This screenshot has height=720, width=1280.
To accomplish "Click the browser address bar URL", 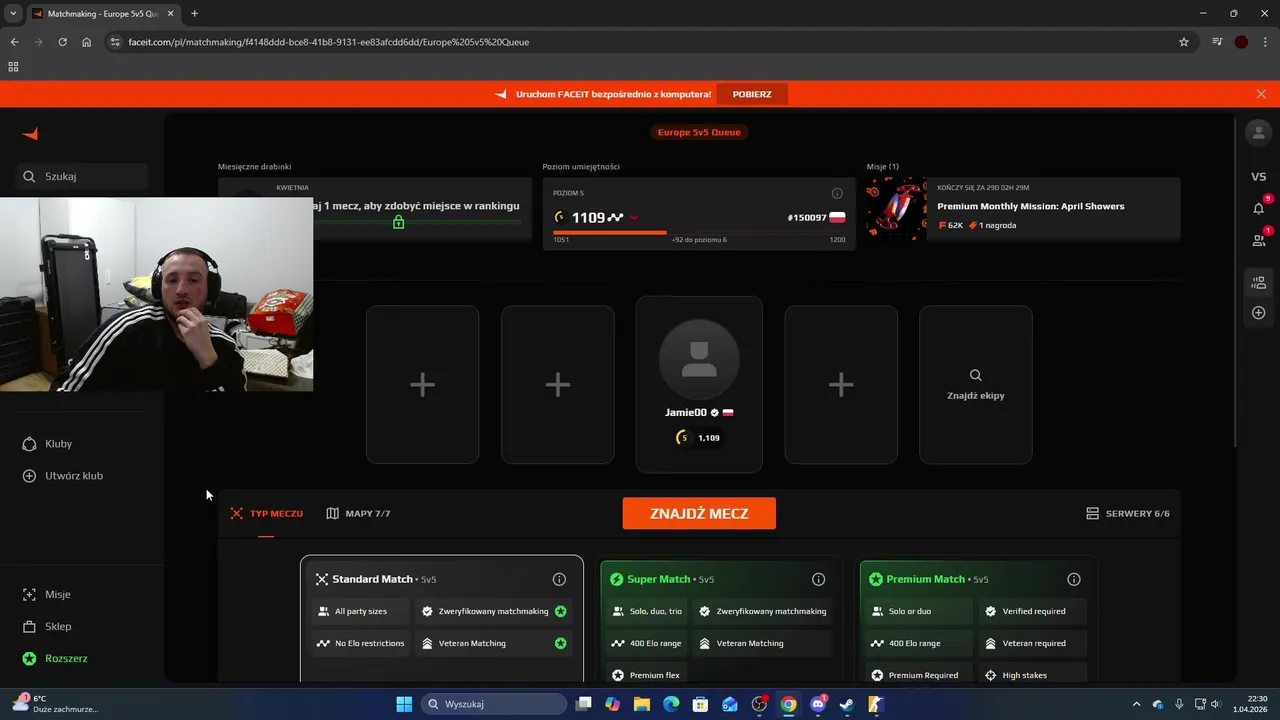I will [329, 42].
